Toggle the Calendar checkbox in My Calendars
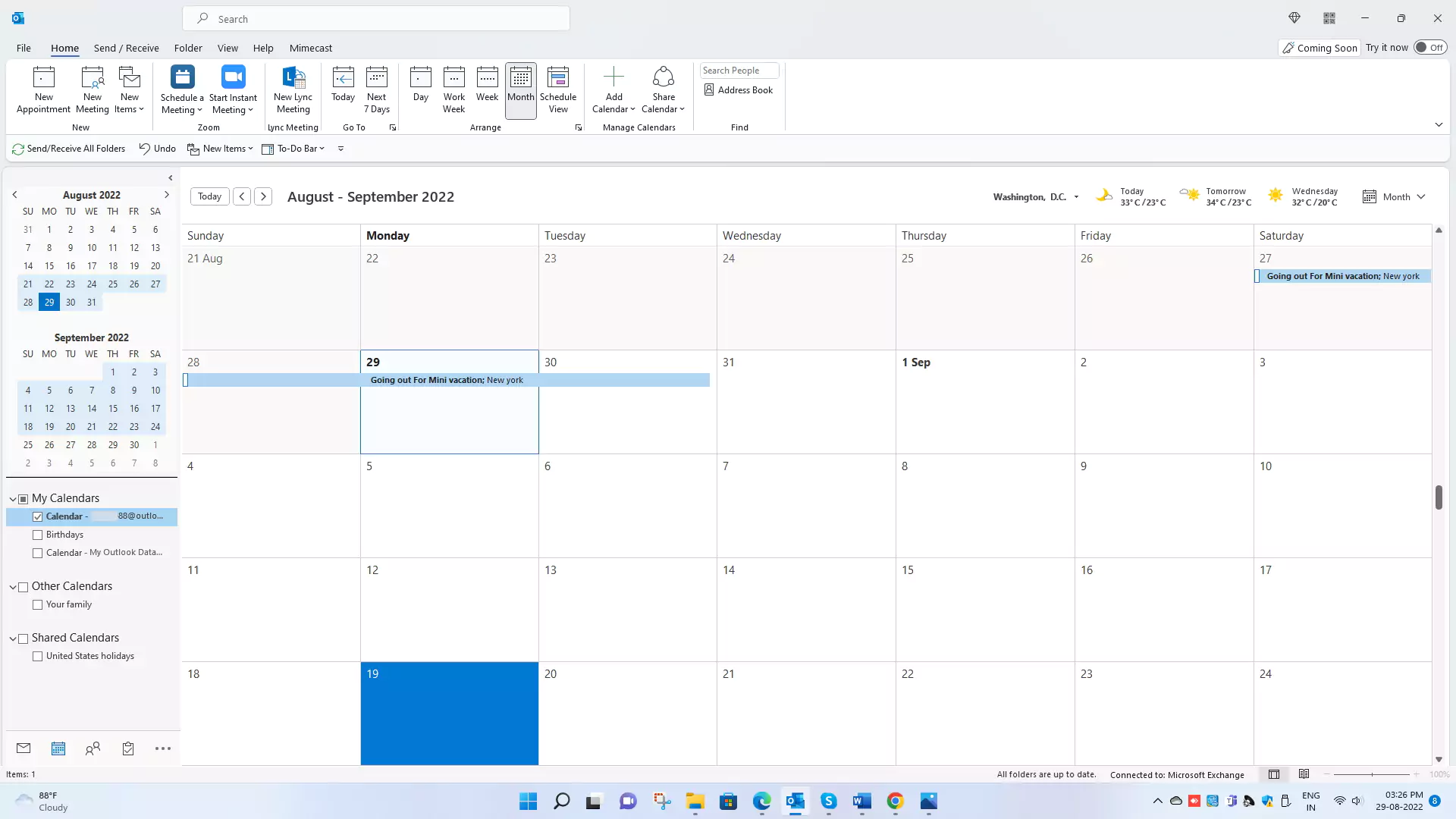 37,516
